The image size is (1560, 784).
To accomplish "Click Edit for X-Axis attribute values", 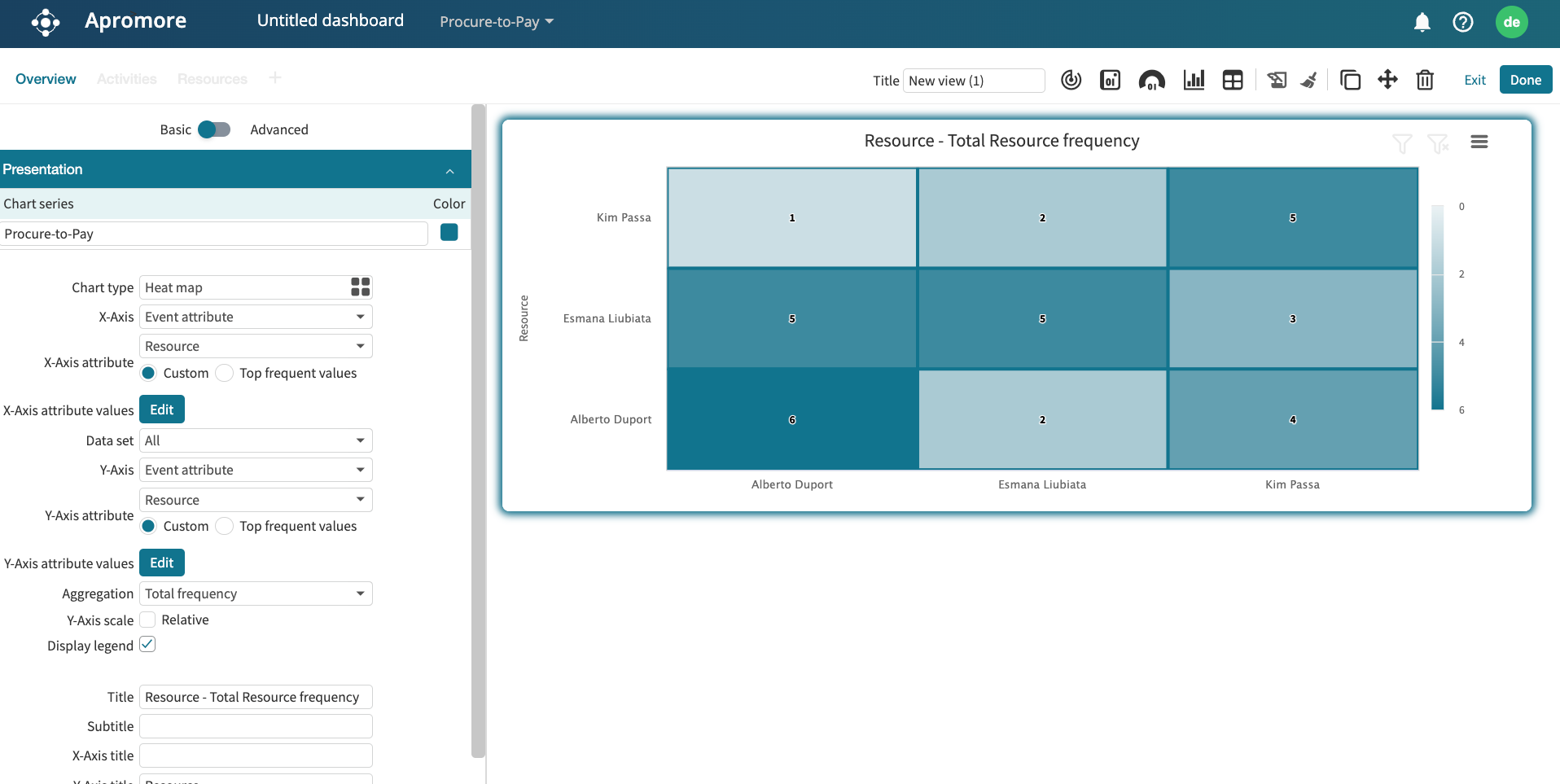I will click(x=161, y=410).
